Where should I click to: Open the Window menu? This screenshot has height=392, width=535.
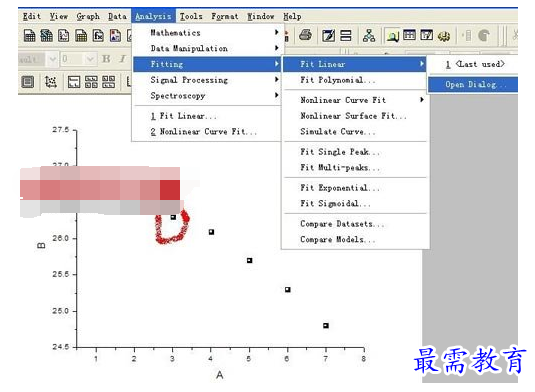(x=261, y=16)
